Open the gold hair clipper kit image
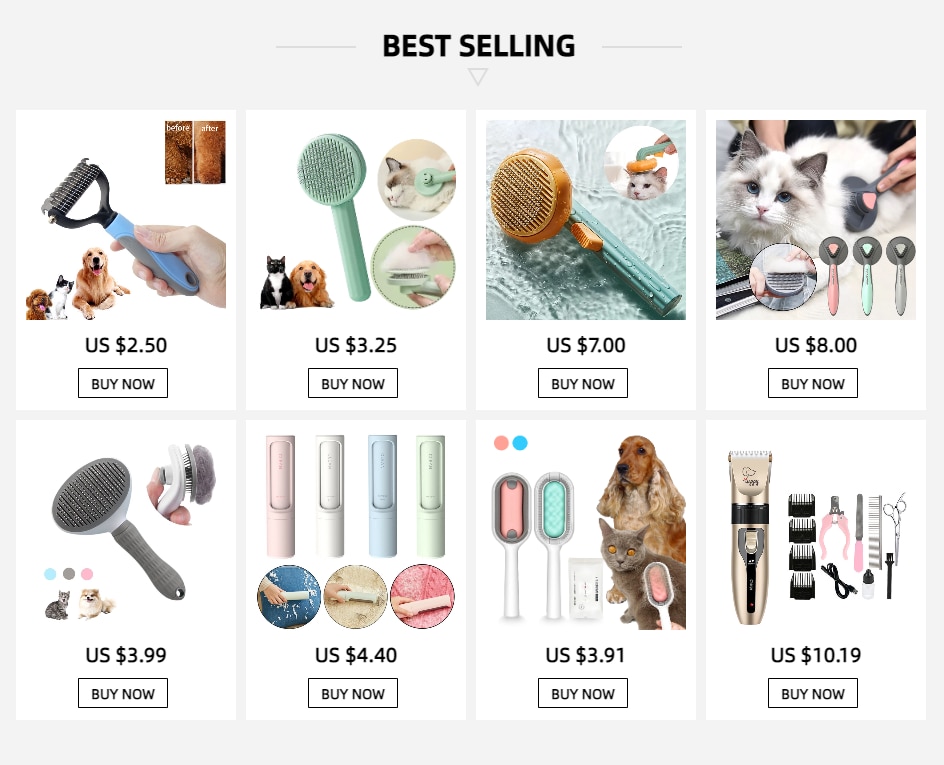Image resolution: width=944 pixels, height=765 pixels. pos(816,530)
